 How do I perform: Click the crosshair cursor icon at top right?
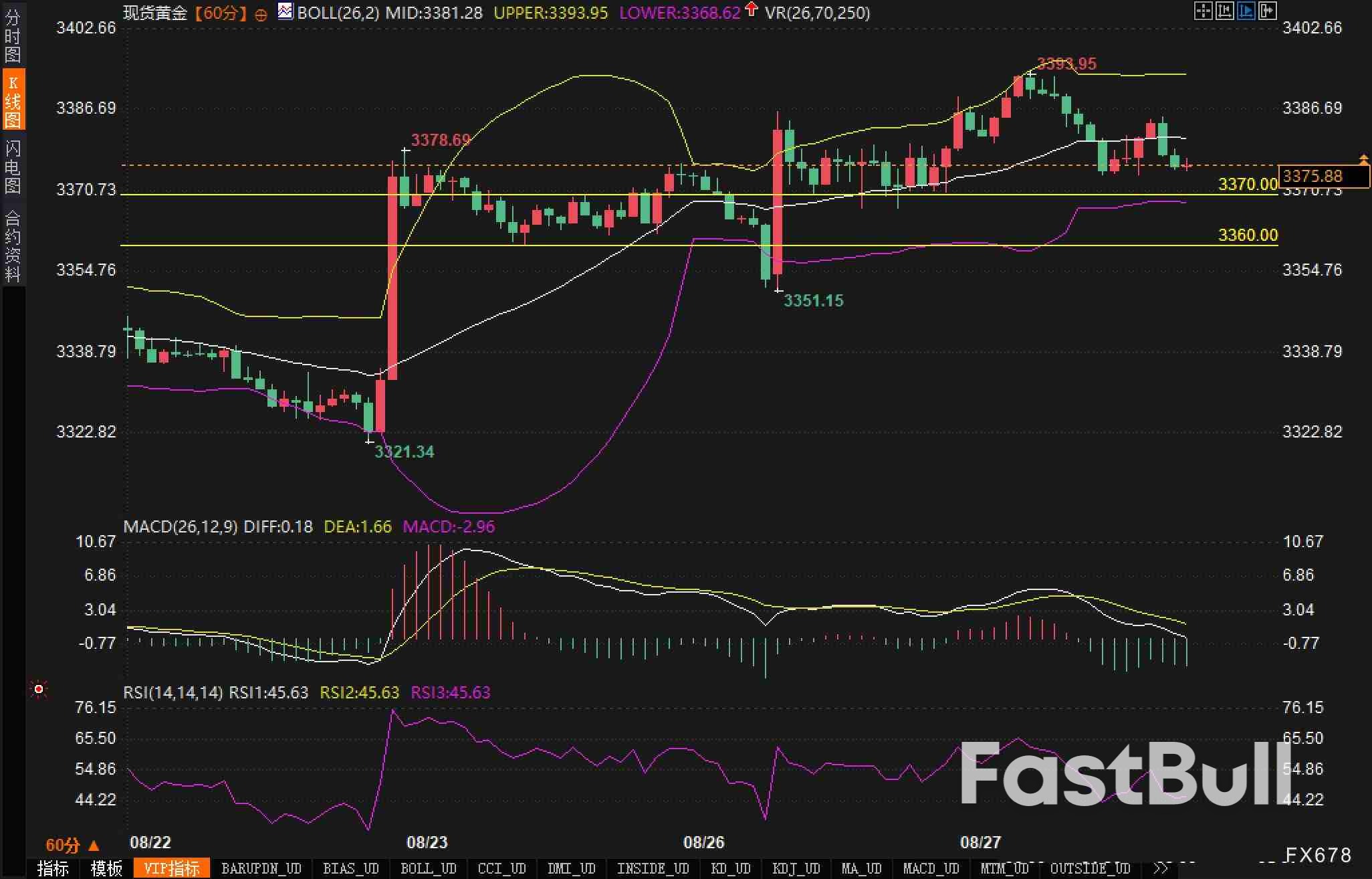(x=1203, y=11)
